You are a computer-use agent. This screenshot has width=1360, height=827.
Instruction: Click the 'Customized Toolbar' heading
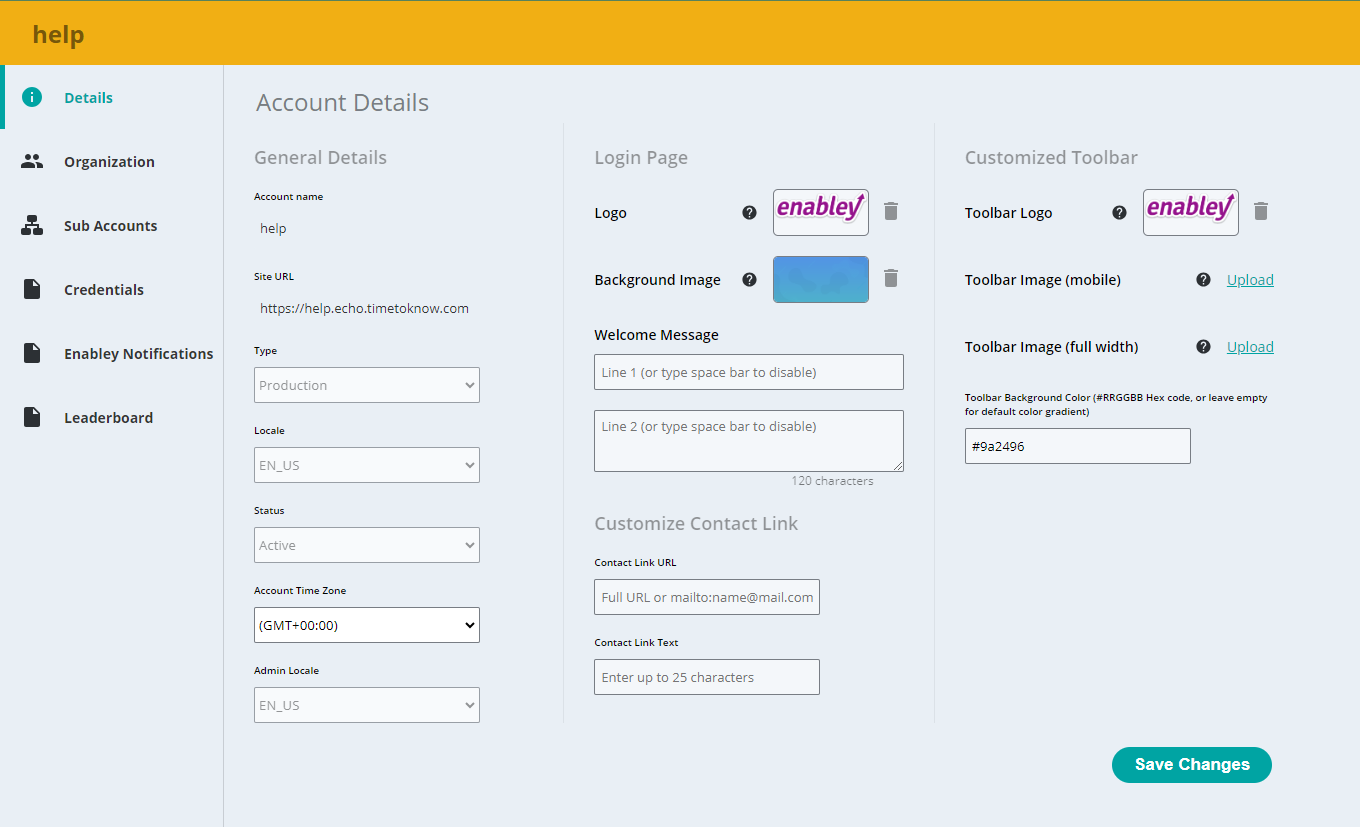pos(1051,157)
